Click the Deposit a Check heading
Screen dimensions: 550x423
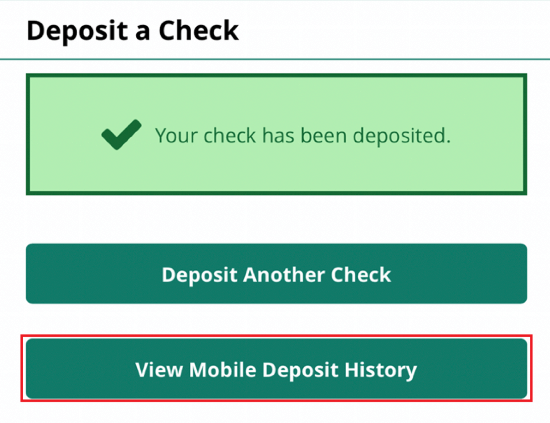coord(133,31)
